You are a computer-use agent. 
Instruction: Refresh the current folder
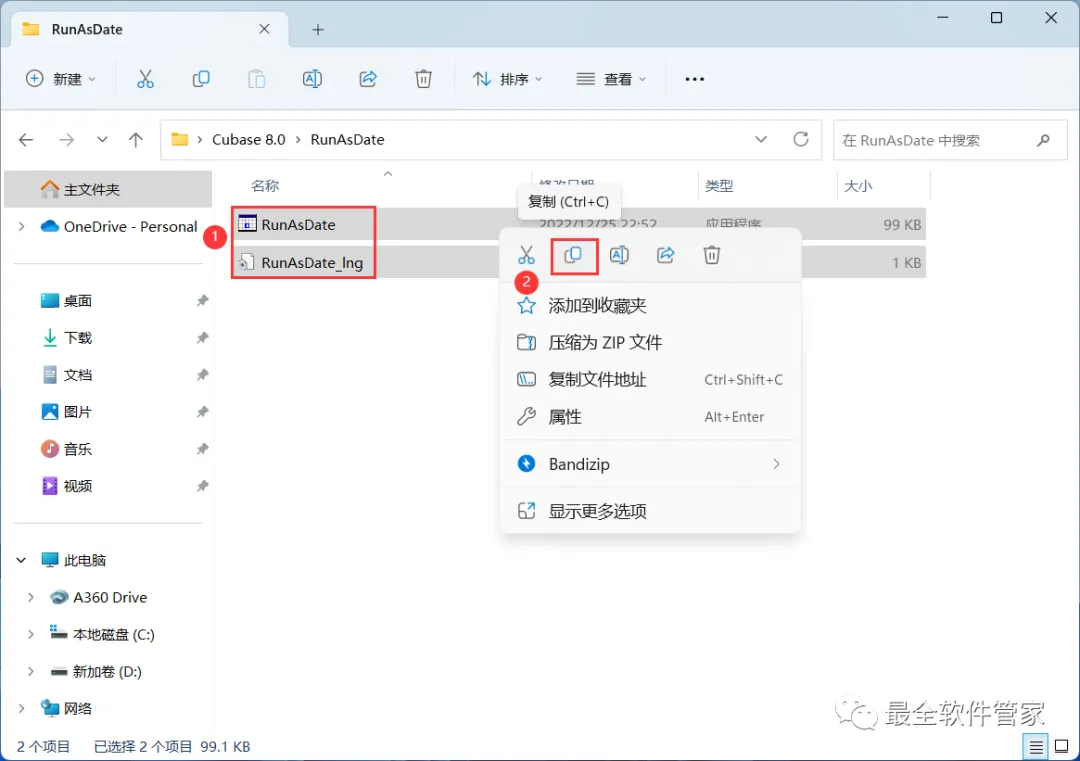click(x=800, y=140)
